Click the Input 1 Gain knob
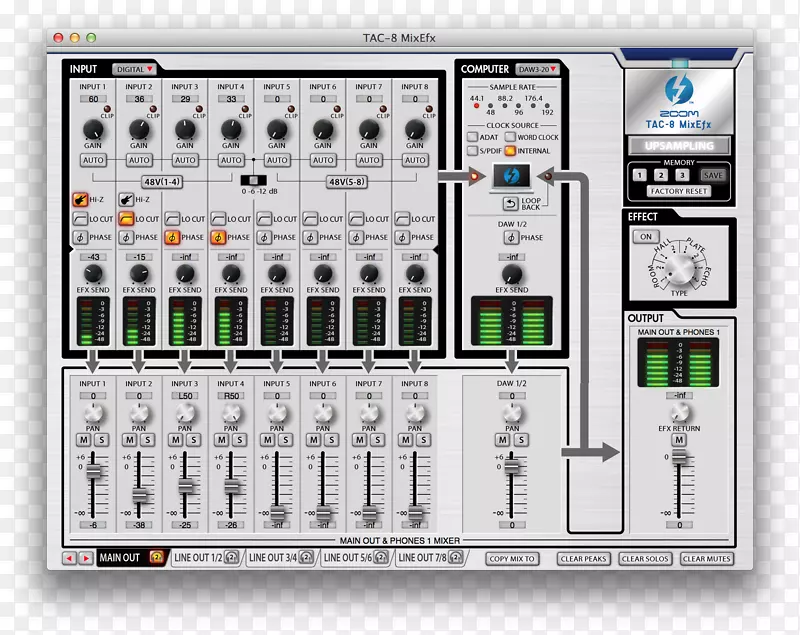Image resolution: width=800 pixels, height=635 pixels. [93, 130]
